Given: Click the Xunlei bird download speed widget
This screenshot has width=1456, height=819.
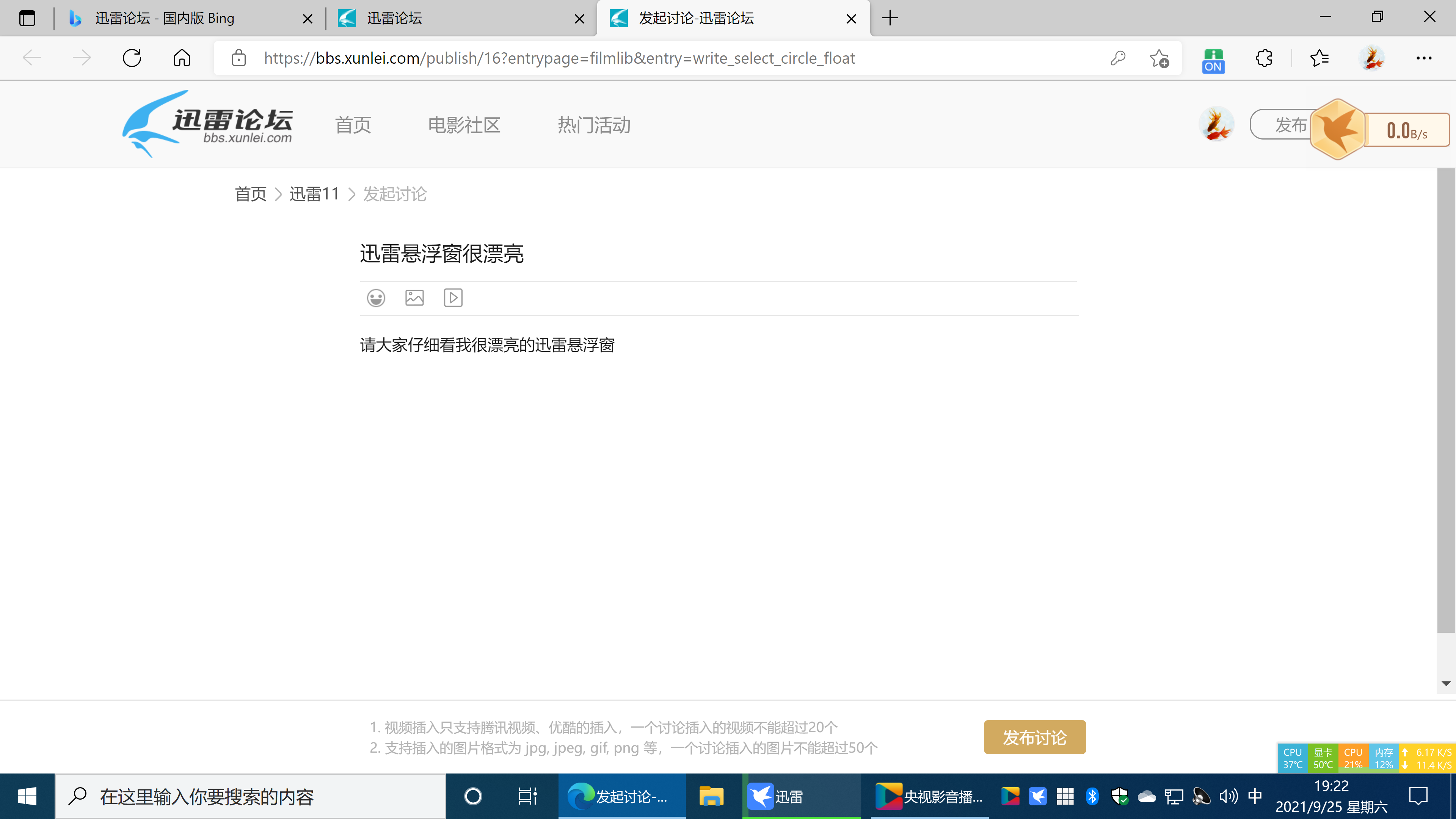Looking at the screenshot, I should tap(1337, 129).
